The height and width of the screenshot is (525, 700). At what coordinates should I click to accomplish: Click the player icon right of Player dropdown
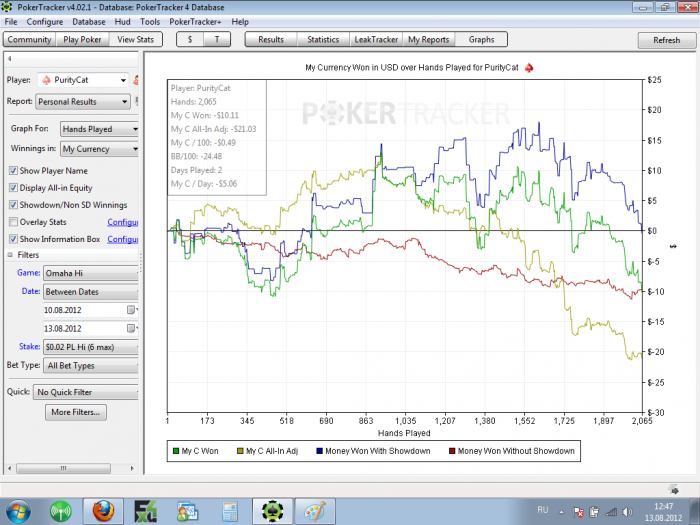click(x=136, y=80)
